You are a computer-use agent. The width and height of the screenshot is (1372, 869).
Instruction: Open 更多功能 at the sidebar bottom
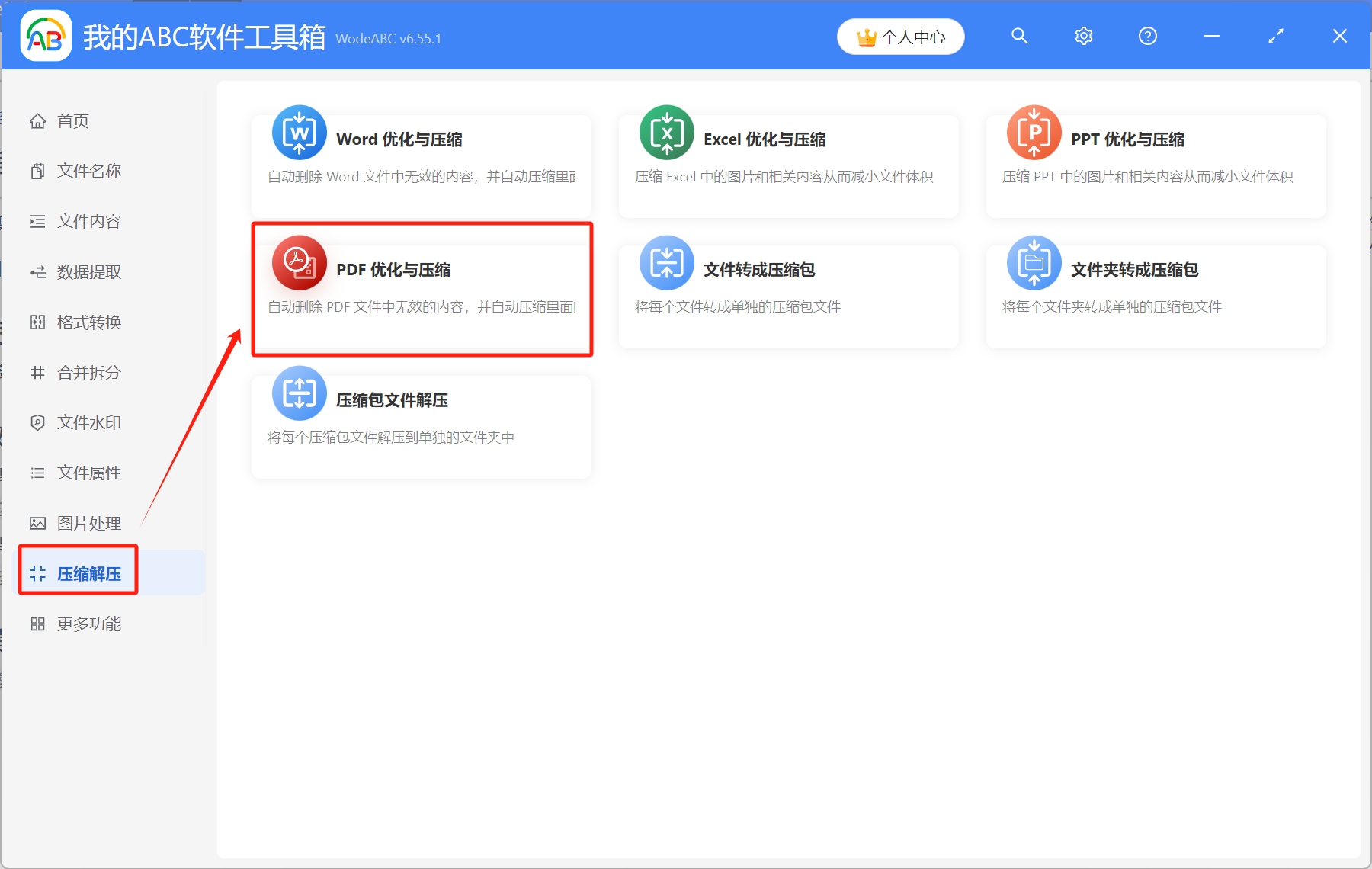pyautogui.click(x=88, y=624)
